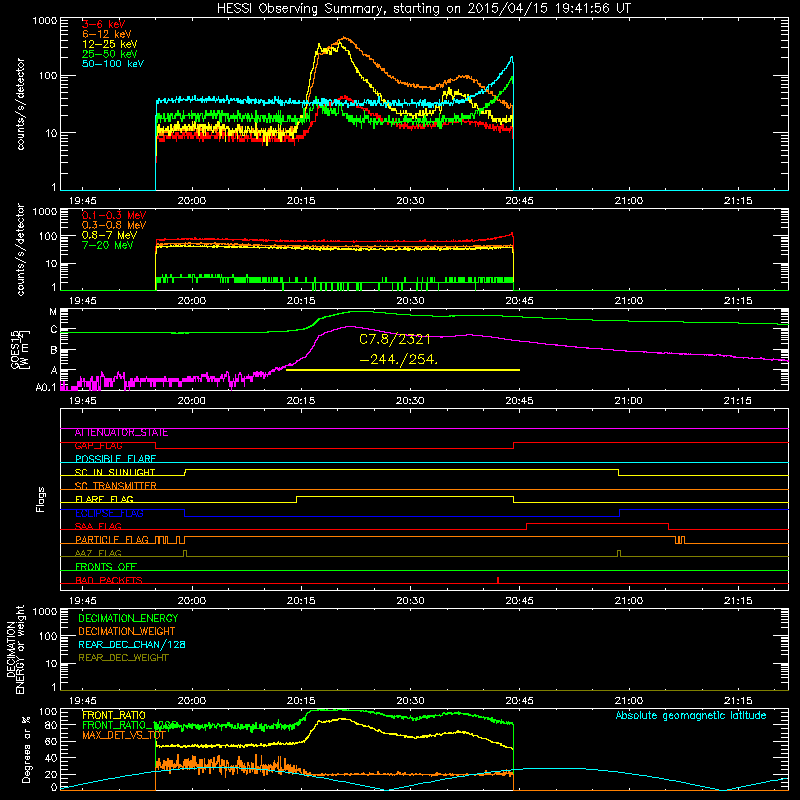Click the -244./254. flare position text

[398, 359]
